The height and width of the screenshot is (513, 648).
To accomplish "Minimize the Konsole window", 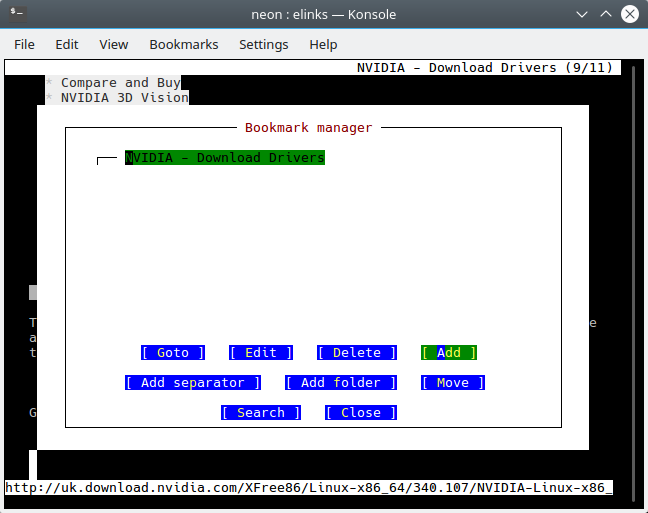I will pos(582,14).
